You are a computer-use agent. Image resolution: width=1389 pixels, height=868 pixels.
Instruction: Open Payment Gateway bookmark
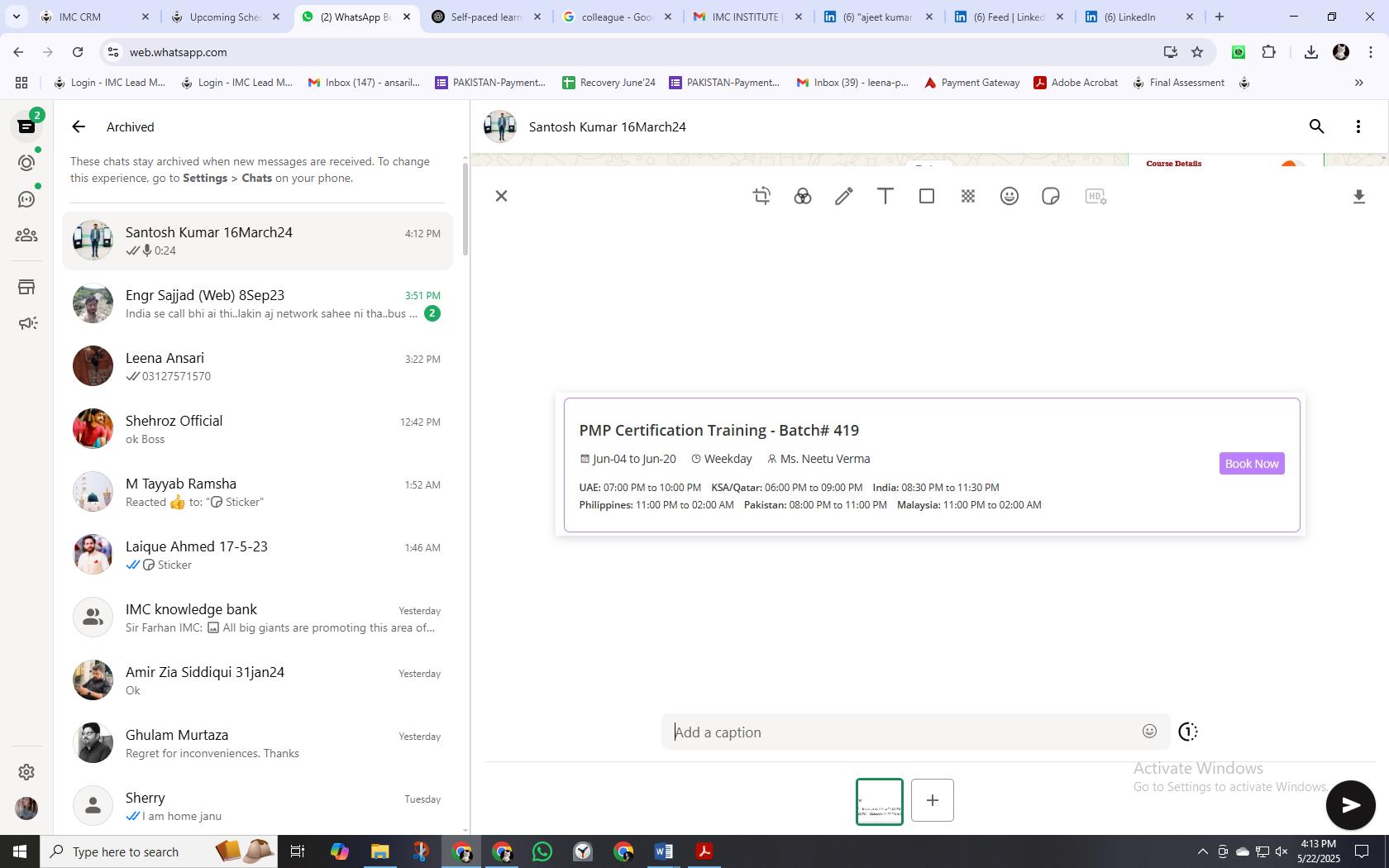(971, 83)
